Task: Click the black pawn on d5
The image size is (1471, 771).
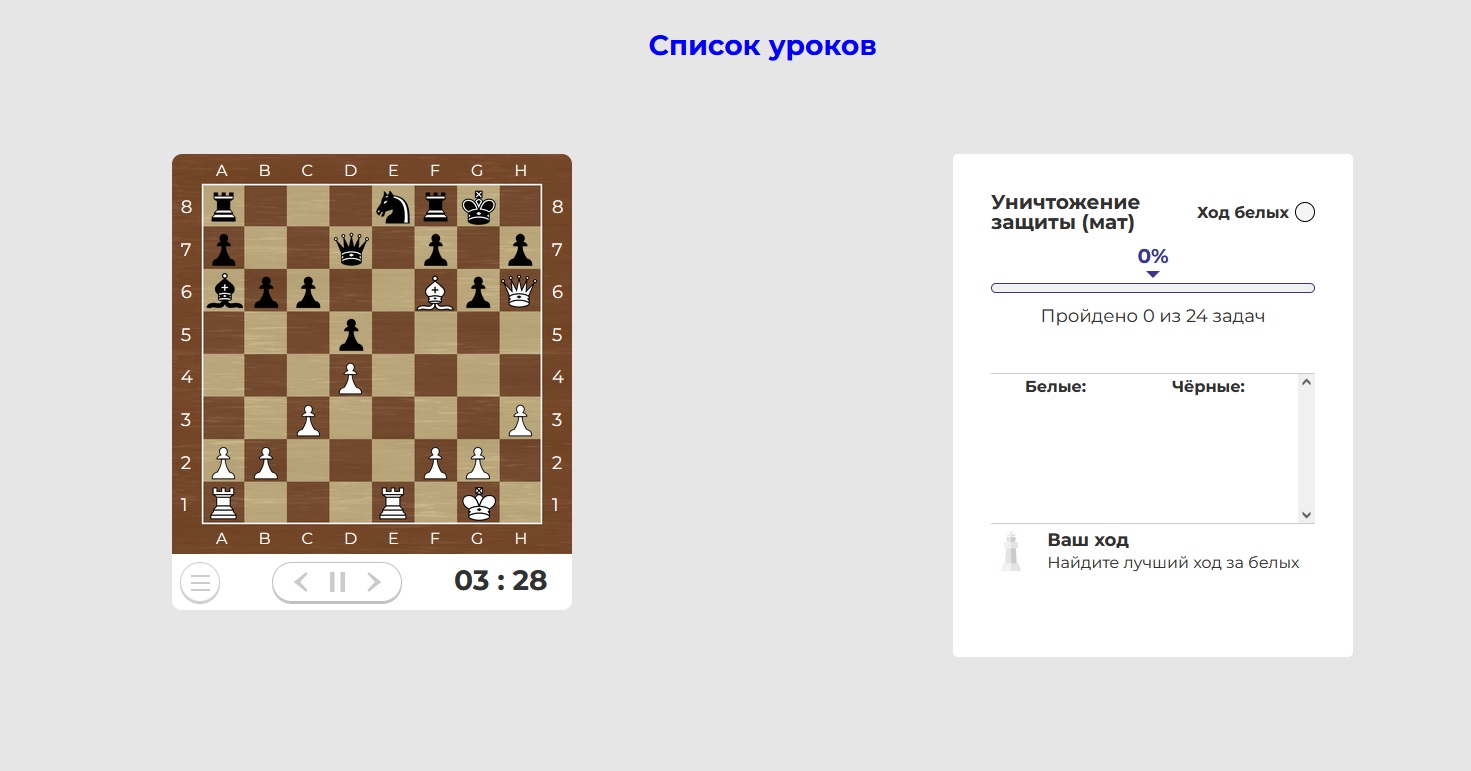Action: coord(350,333)
